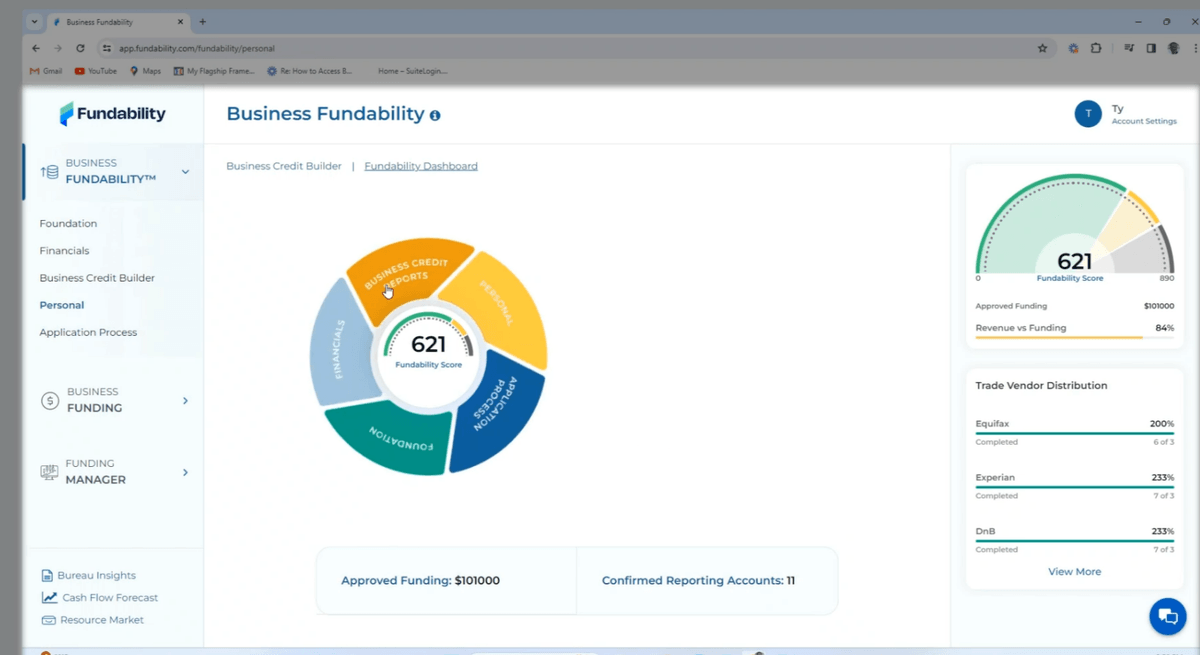
Task: Open Application Process in the sidebar
Action: pyautogui.click(x=88, y=332)
